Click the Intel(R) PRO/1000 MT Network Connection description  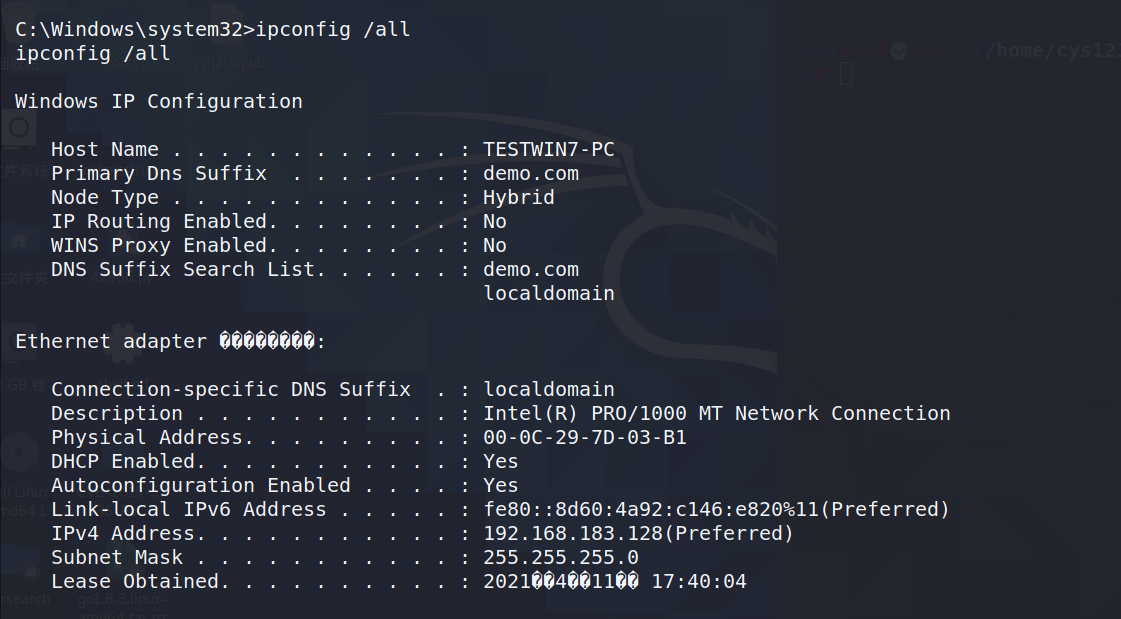(716, 413)
